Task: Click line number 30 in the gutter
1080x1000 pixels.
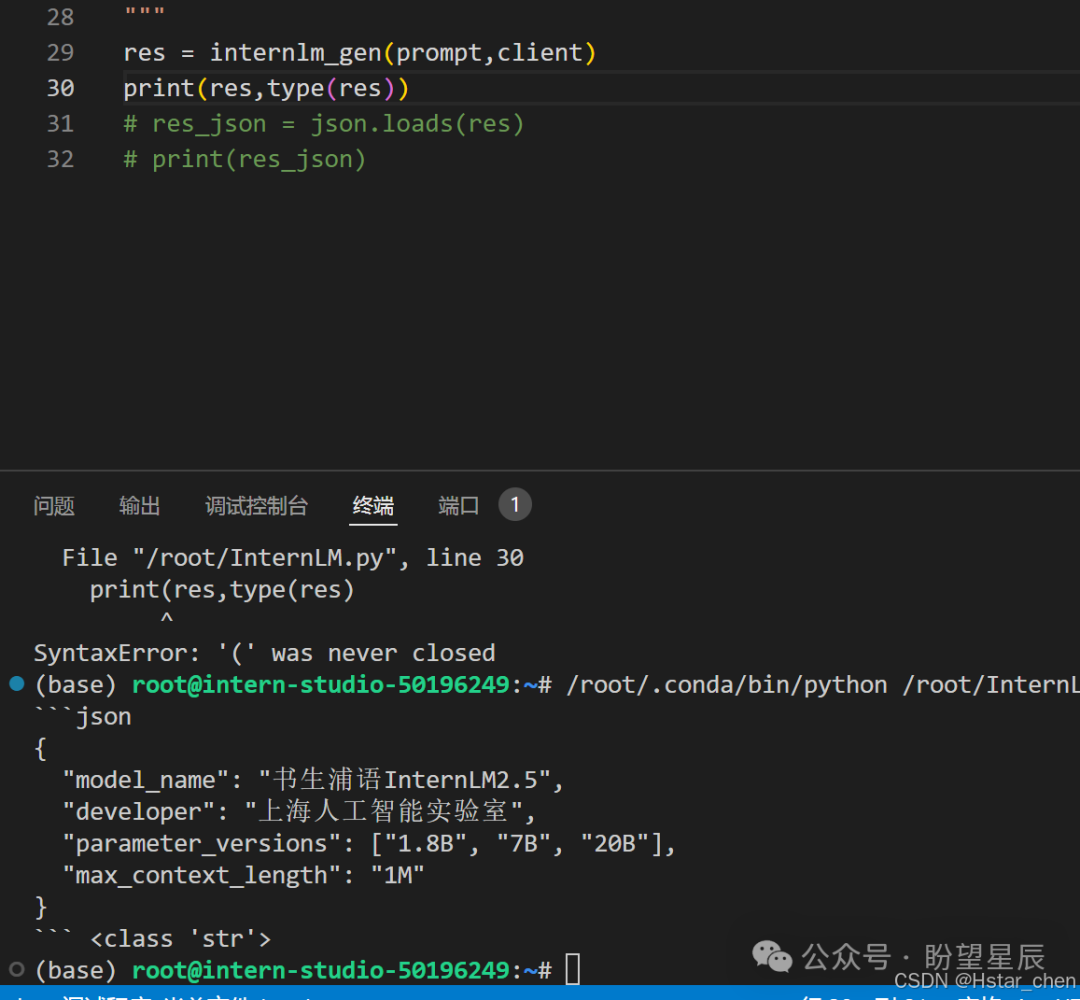Action: pos(60,88)
